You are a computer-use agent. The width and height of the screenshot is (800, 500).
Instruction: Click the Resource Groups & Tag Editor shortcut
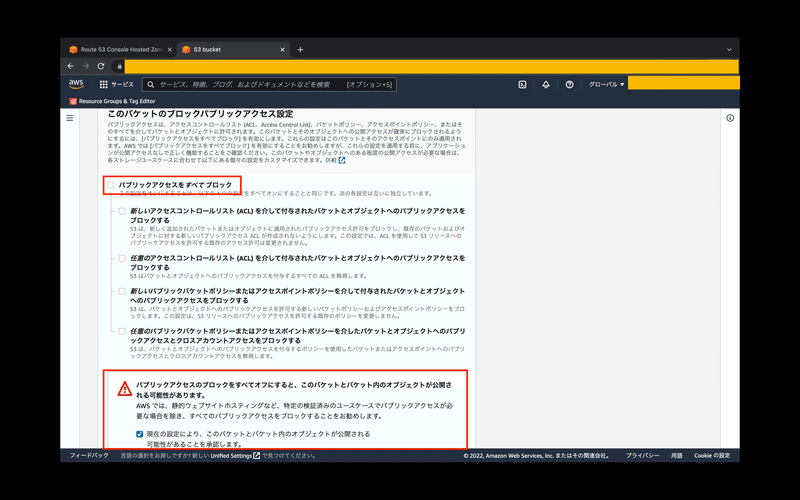(x=112, y=102)
